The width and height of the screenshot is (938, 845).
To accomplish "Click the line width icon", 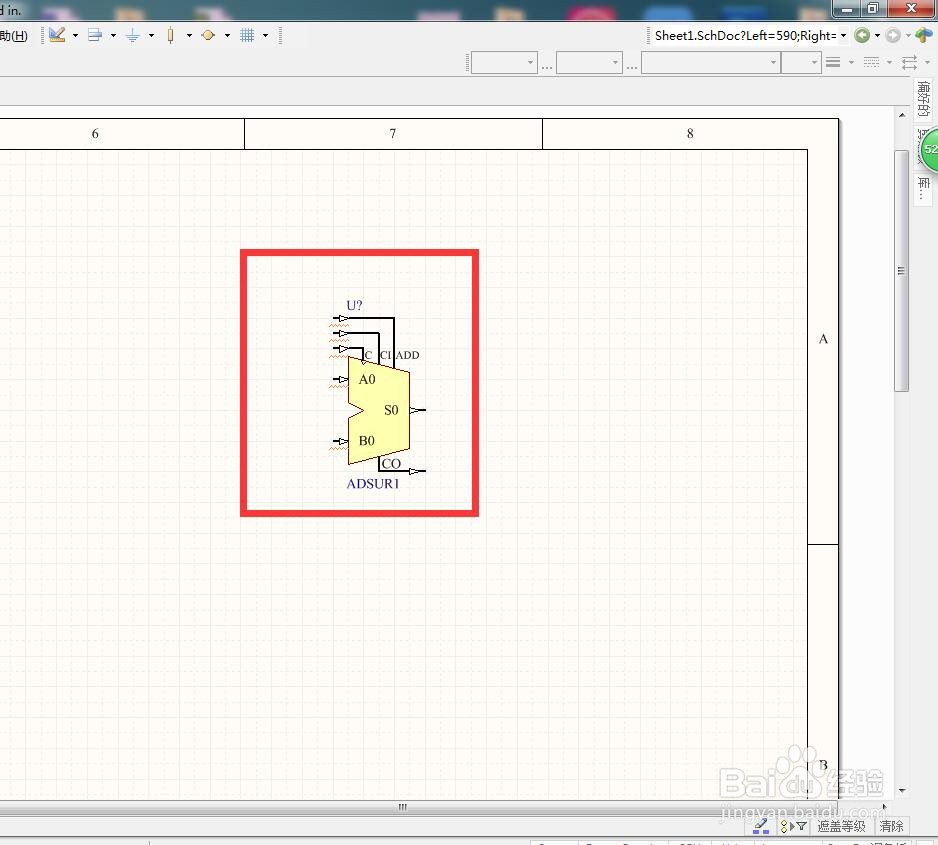I will pyautogui.click(x=833, y=62).
